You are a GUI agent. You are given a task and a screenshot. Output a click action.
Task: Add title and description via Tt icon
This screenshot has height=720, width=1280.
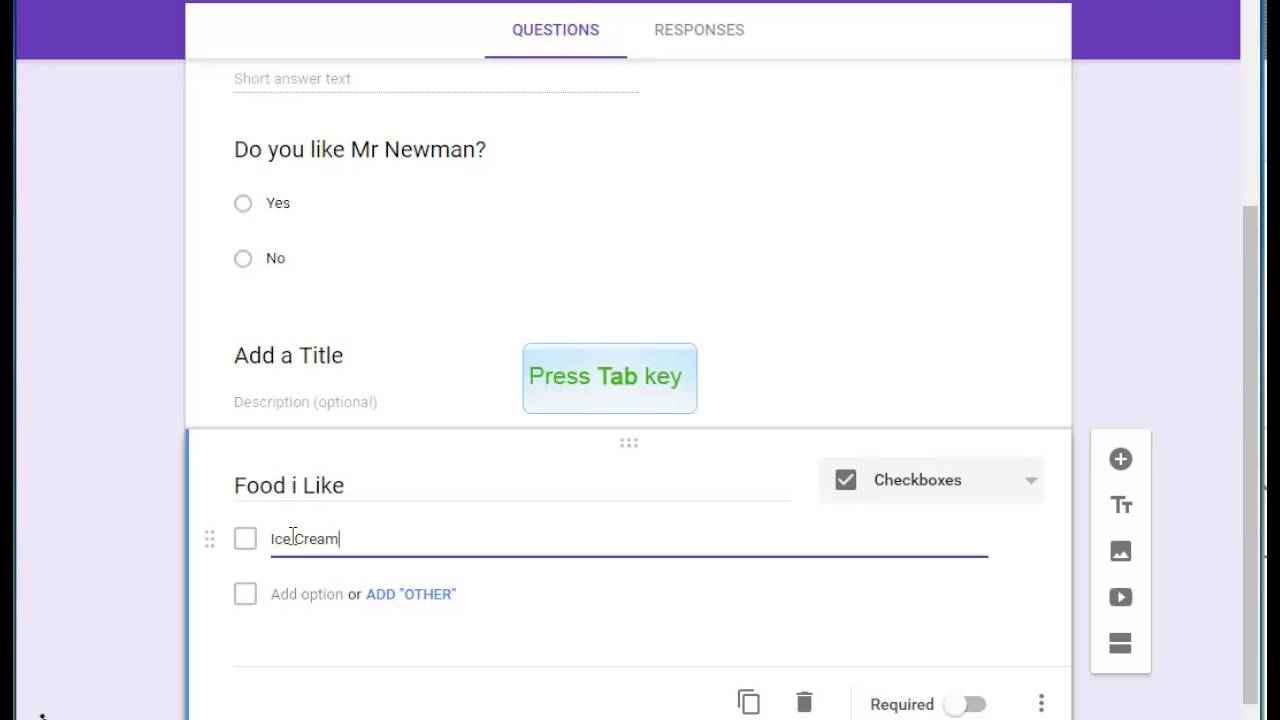point(1120,505)
